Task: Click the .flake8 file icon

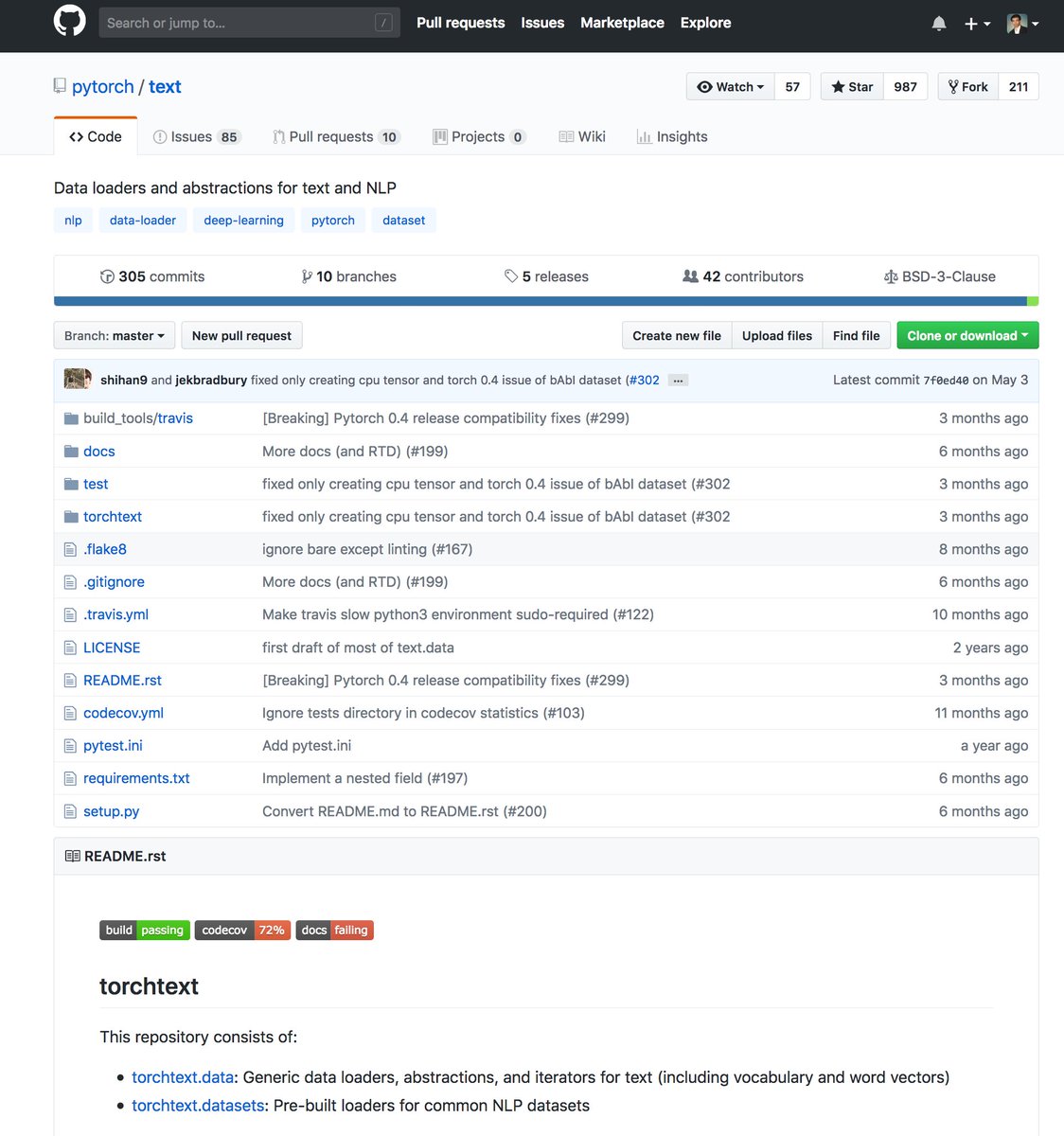Action: pyautogui.click(x=70, y=549)
